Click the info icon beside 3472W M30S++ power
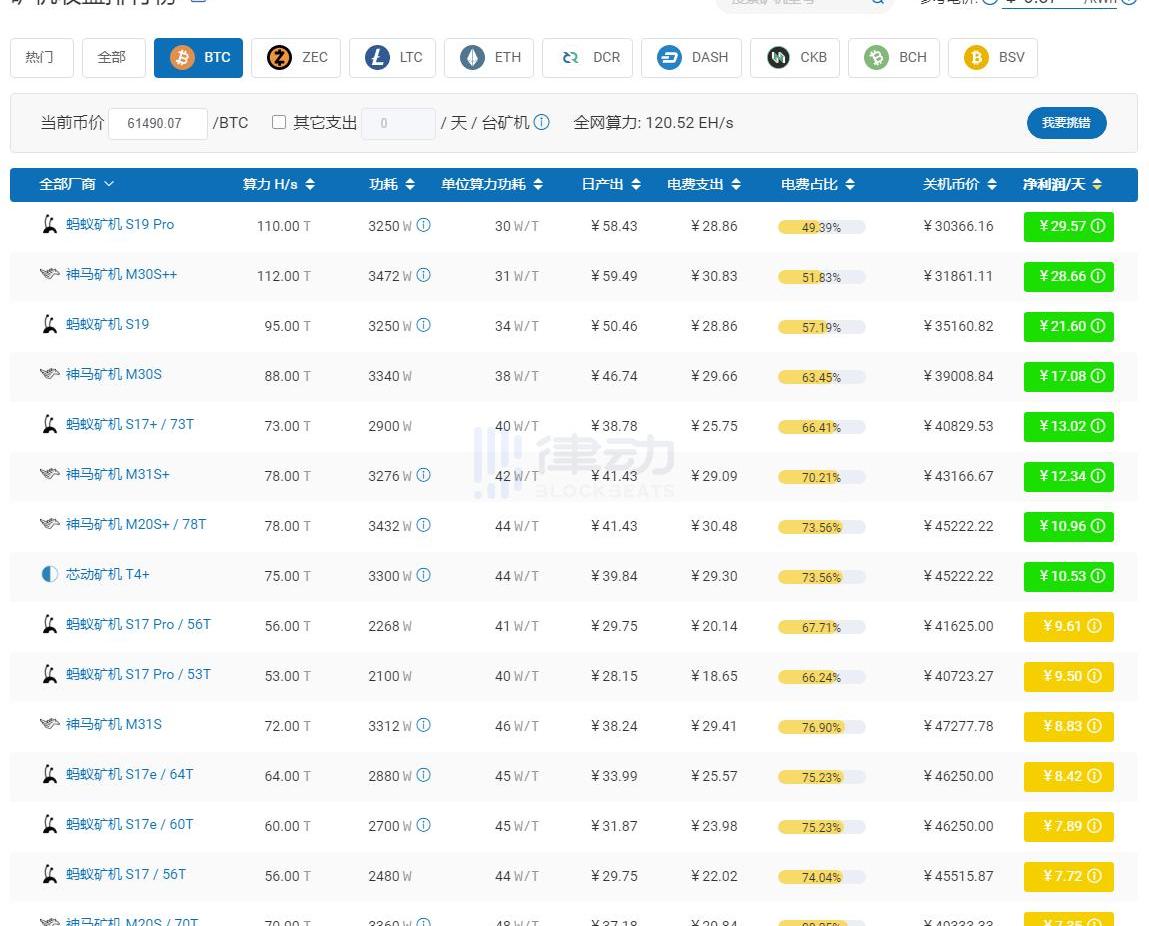 (x=423, y=275)
